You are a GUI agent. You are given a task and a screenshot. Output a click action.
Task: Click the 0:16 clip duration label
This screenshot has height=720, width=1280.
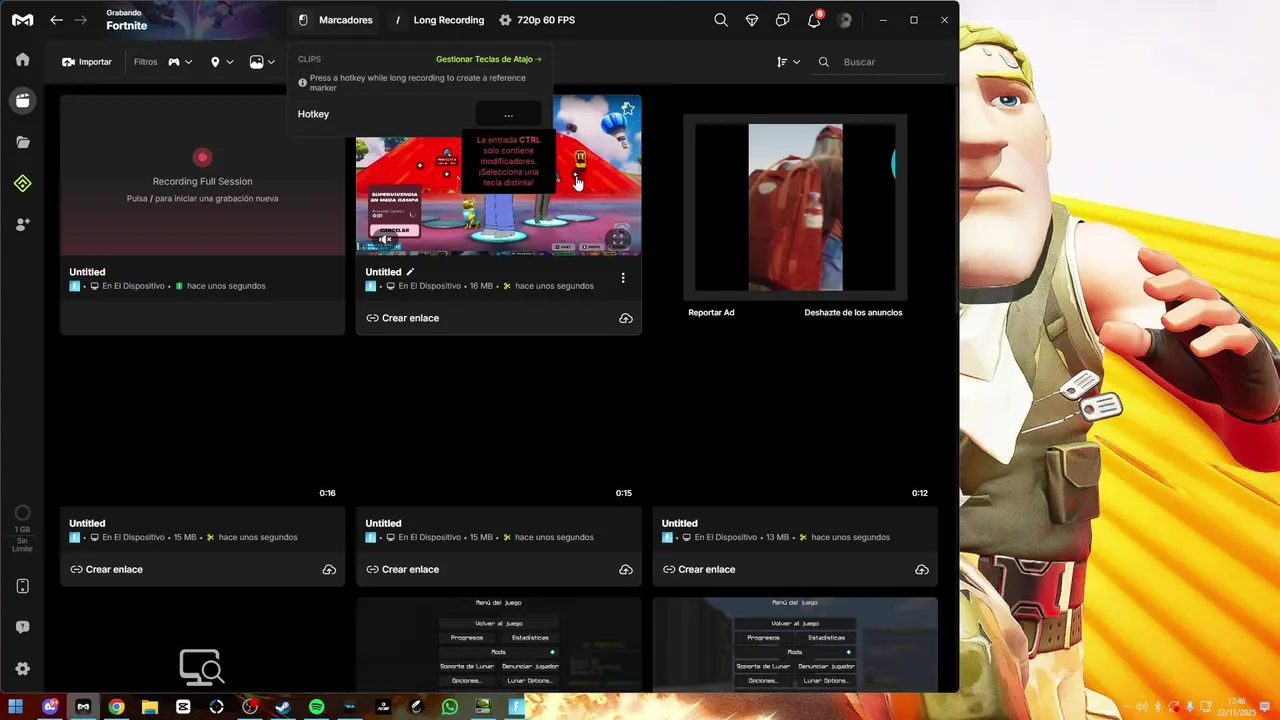pyautogui.click(x=327, y=493)
